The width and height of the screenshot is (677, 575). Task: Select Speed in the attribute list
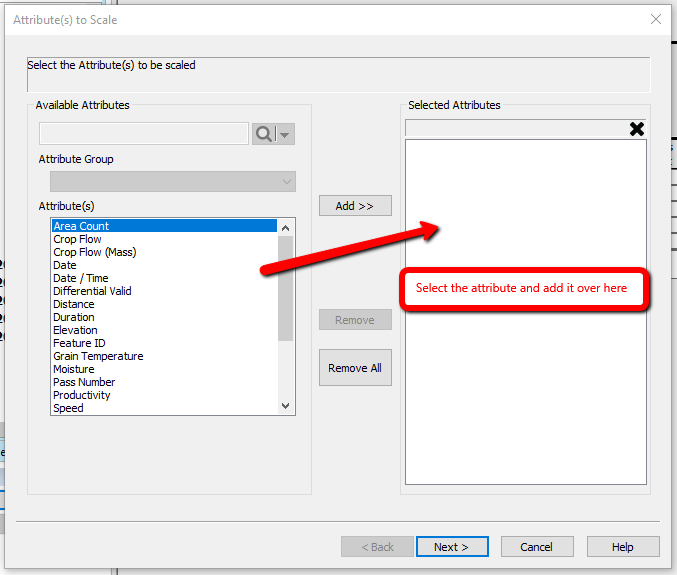click(69, 408)
